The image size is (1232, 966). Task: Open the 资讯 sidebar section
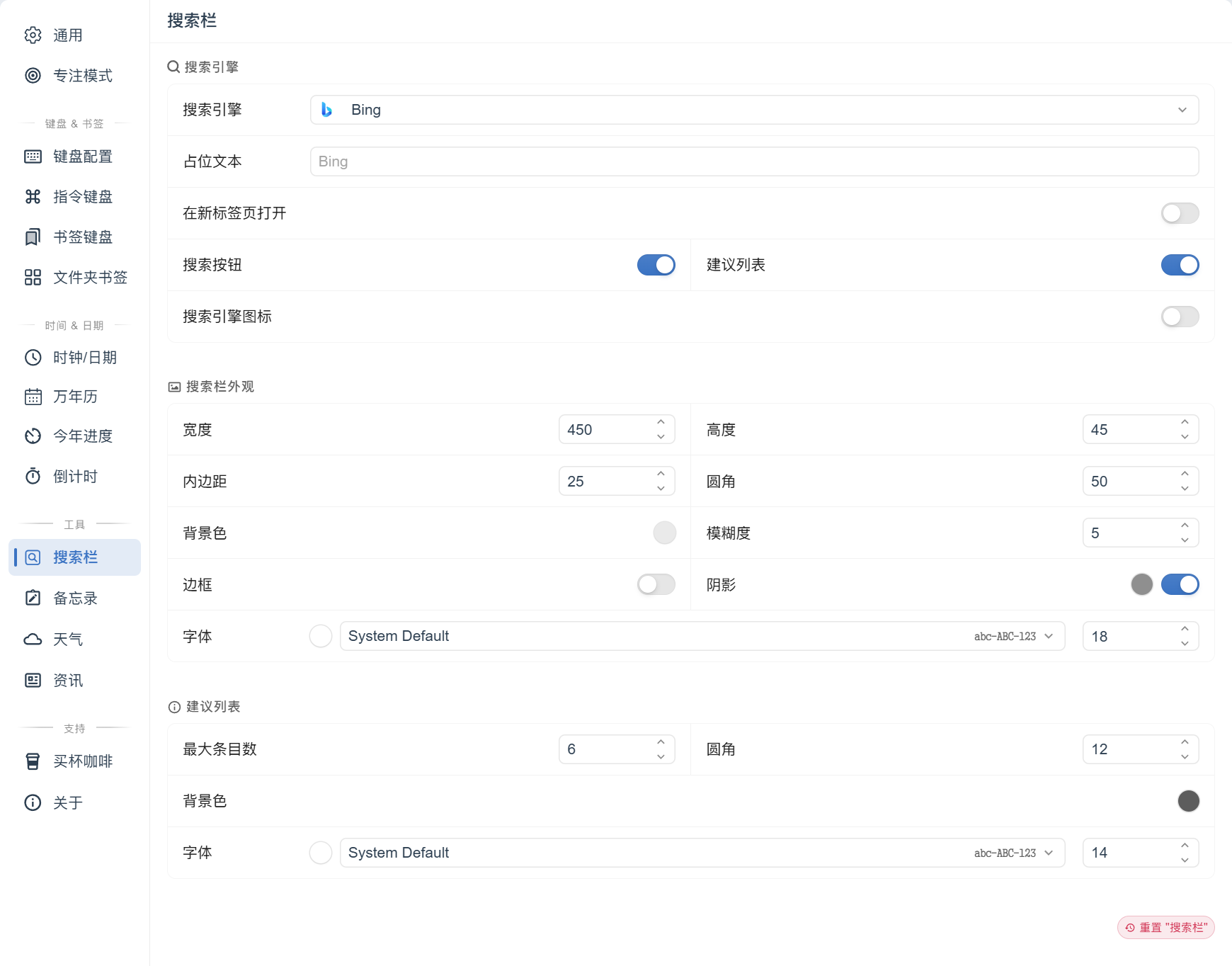click(74, 681)
